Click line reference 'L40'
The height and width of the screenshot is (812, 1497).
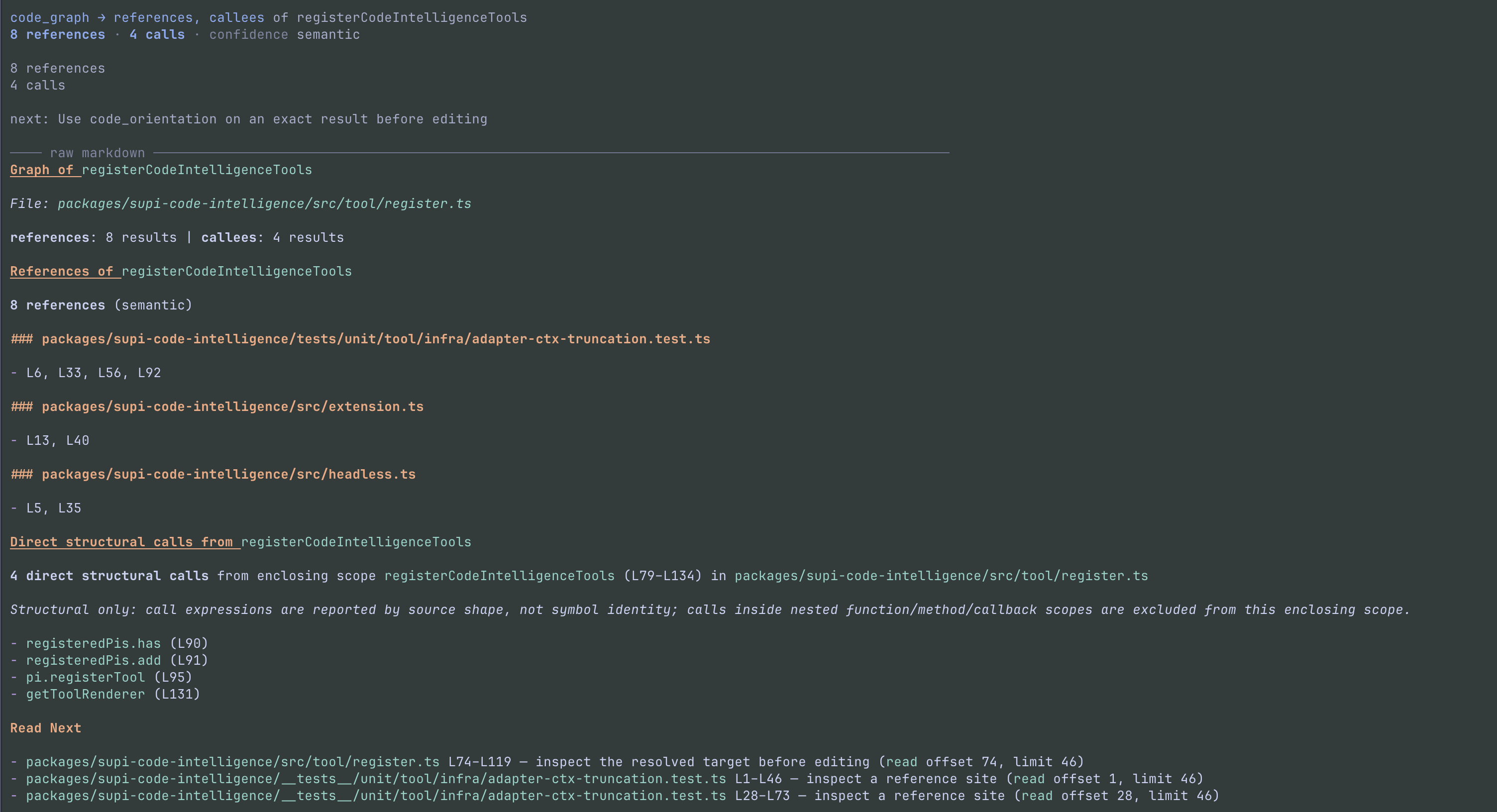tap(78, 440)
